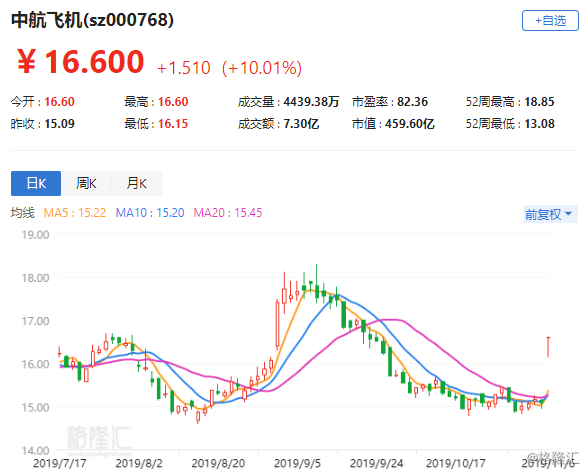Click the stock title 中航飞机(sz000768)
587x472 pixels.
click(92, 20)
